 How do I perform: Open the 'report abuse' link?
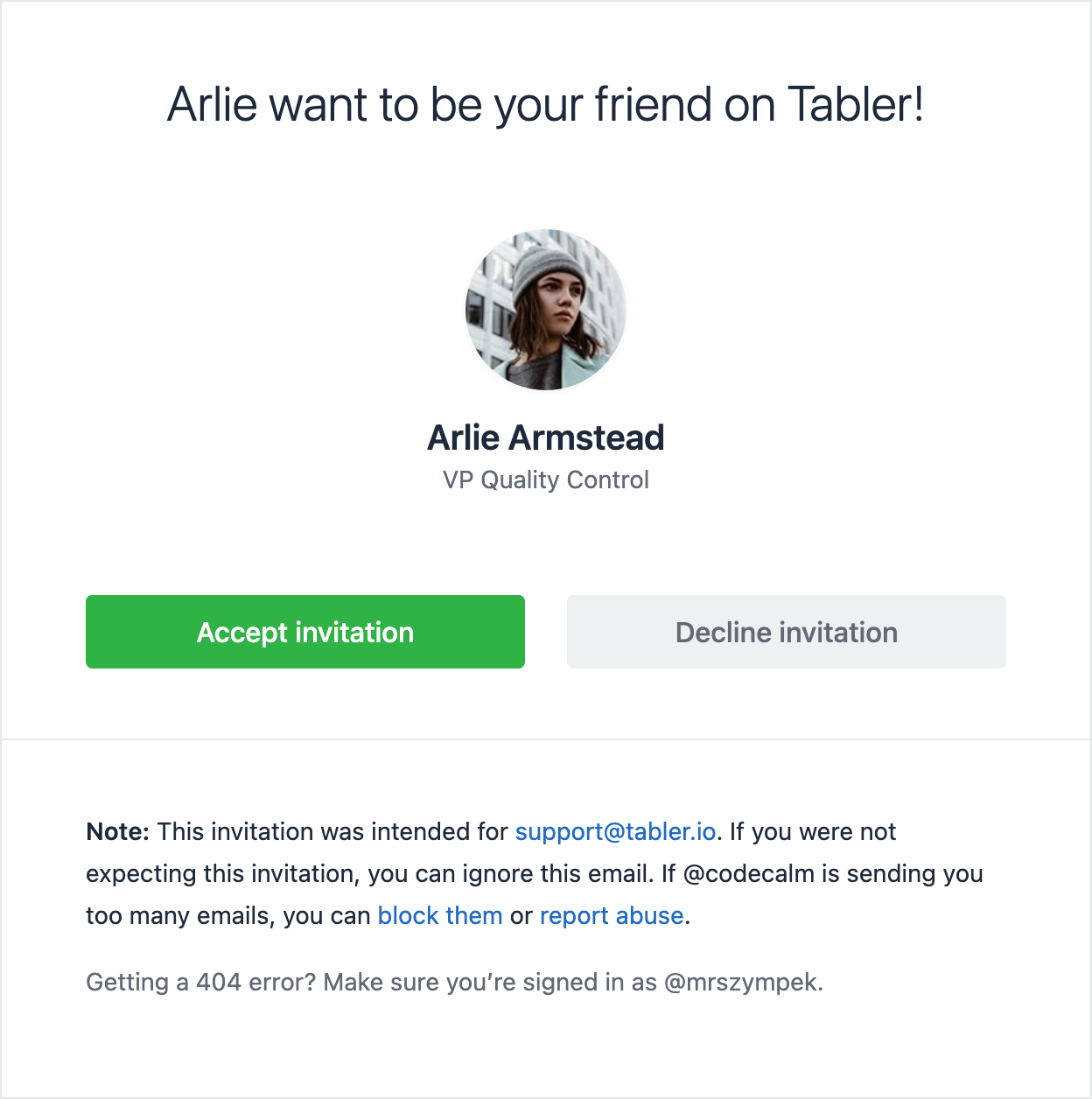pos(611,915)
